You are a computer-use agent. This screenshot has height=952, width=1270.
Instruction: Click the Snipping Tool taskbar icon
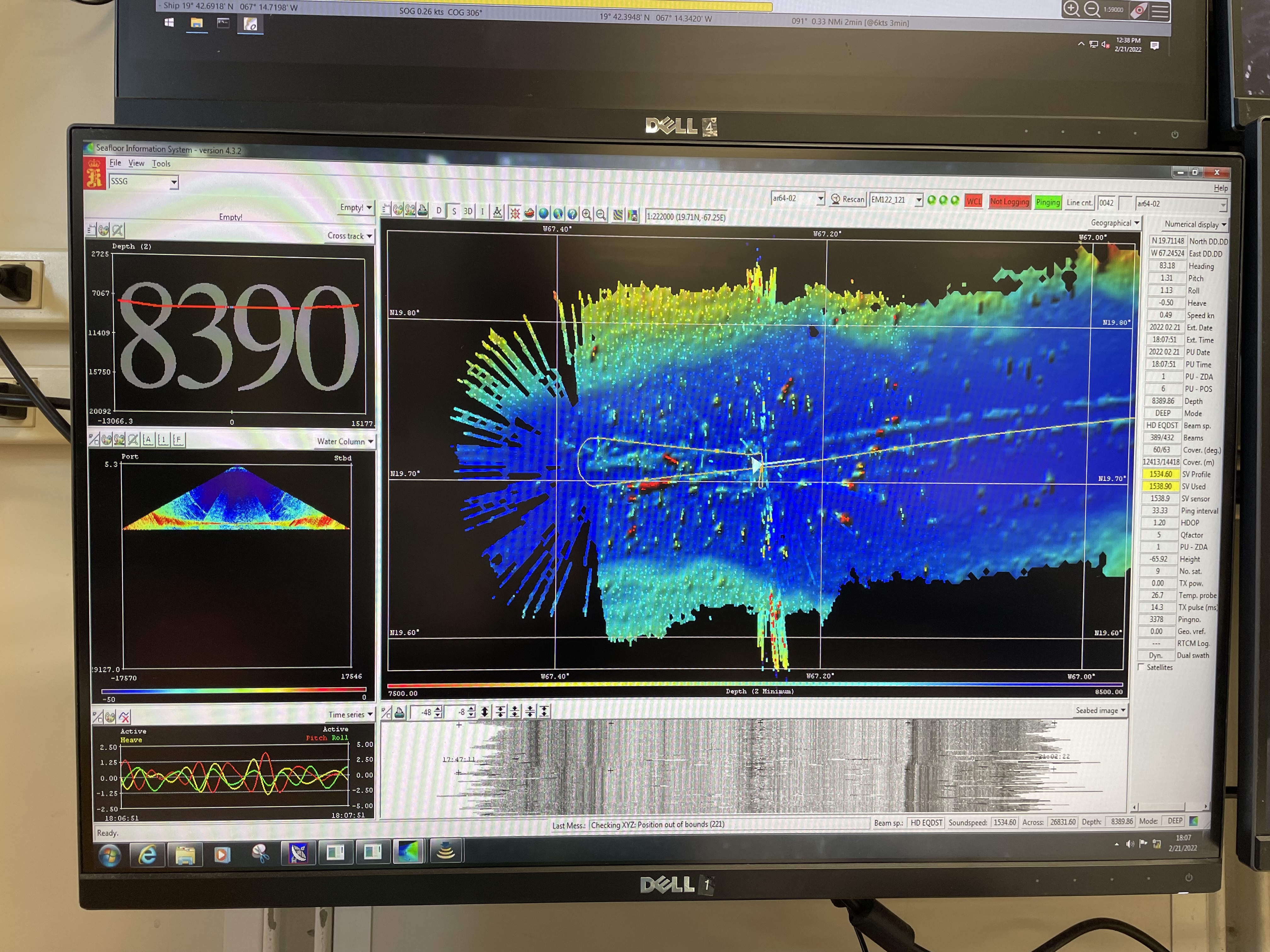point(261,854)
